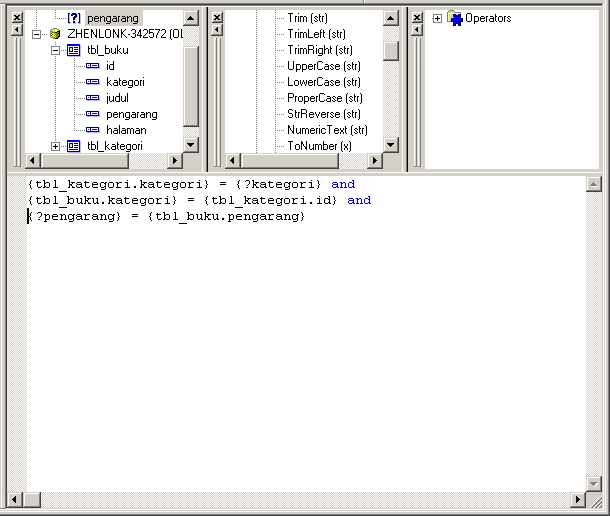Expand the Operators folder node

437,19
